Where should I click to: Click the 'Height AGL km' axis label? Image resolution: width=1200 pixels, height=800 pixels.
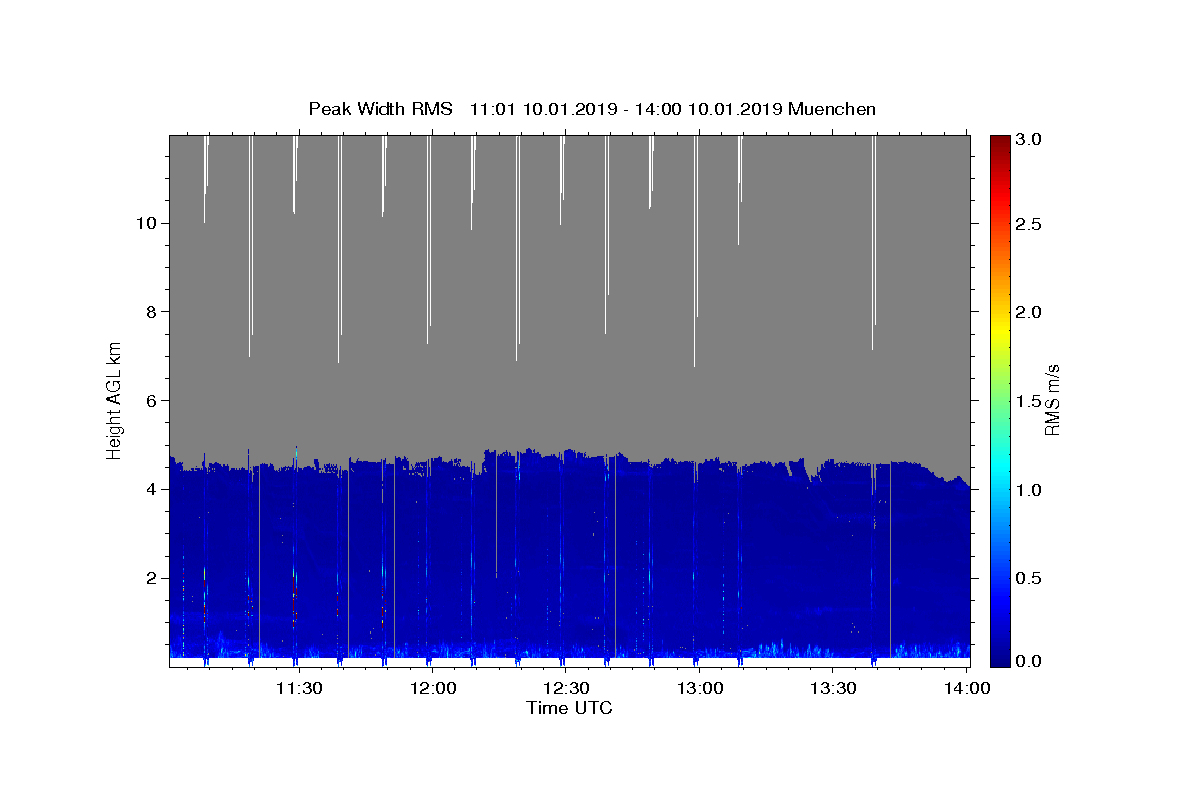pyautogui.click(x=115, y=399)
